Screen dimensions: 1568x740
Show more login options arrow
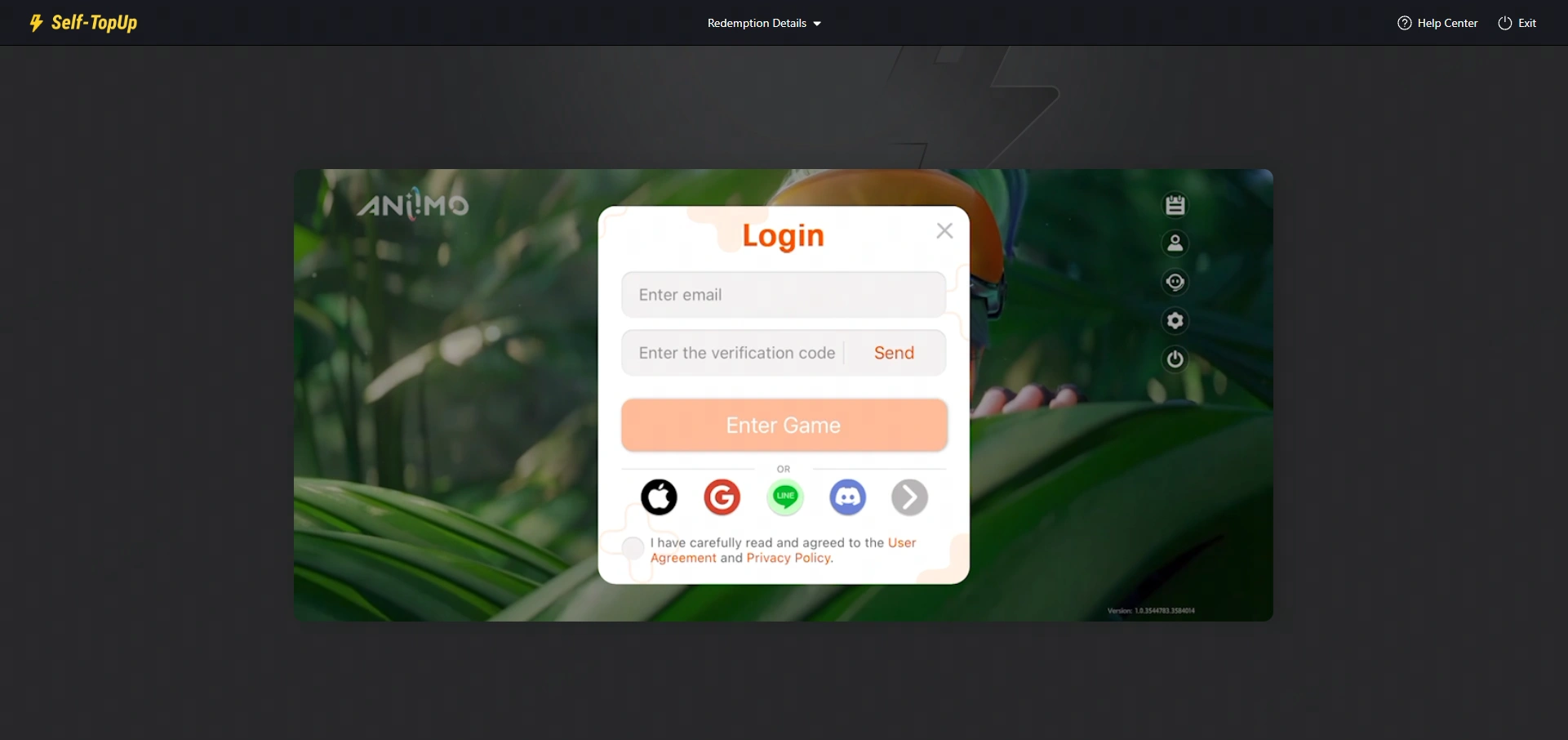point(909,497)
